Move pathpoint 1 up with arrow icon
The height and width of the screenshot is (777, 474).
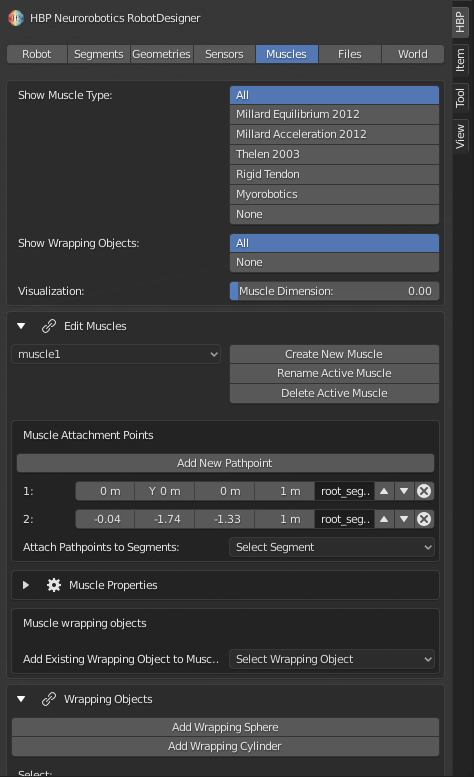click(x=384, y=491)
